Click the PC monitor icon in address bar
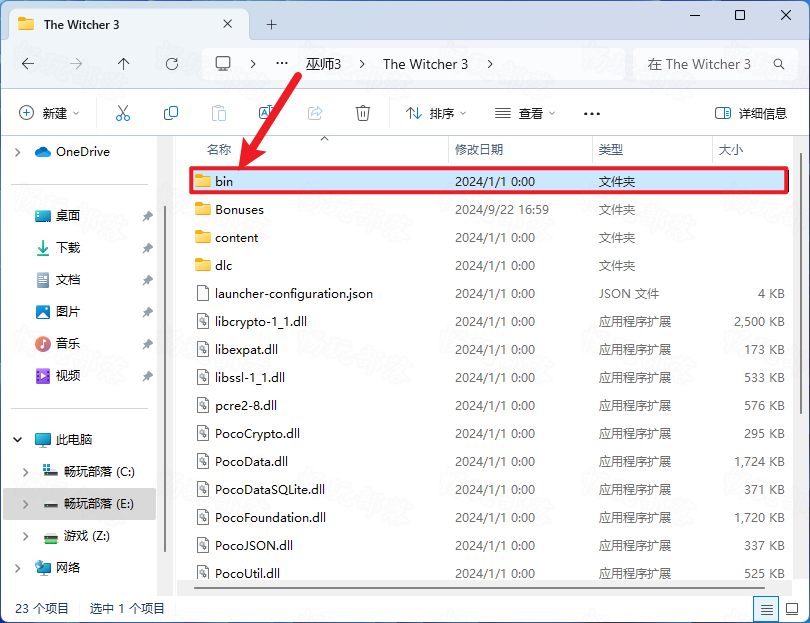810x623 pixels. pyautogui.click(x=223, y=64)
